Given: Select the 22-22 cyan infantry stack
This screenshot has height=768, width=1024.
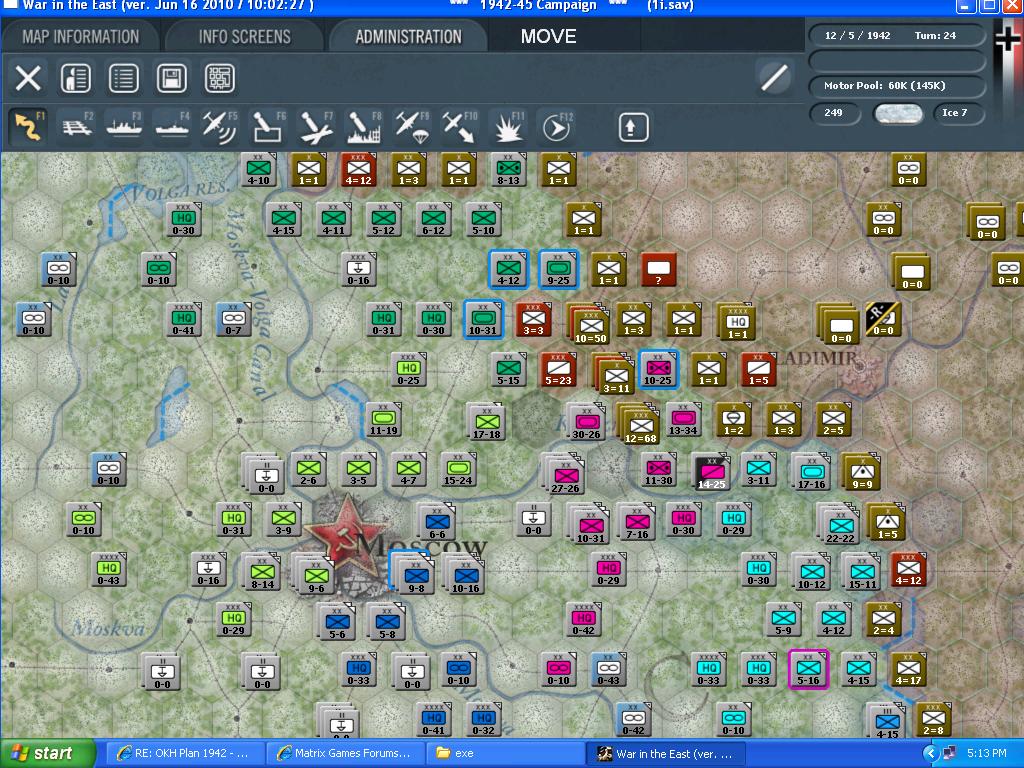Looking at the screenshot, I should 839,524.
